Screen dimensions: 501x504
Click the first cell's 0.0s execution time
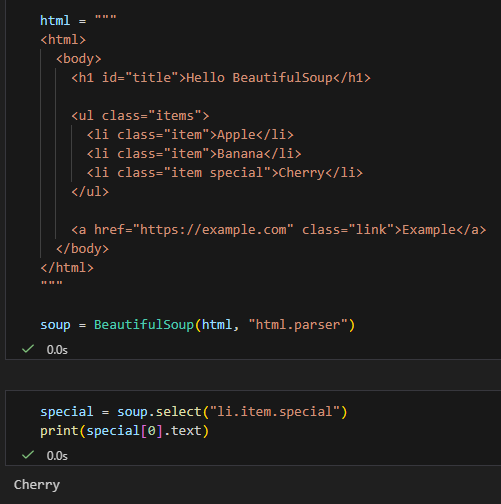tap(57, 350)
